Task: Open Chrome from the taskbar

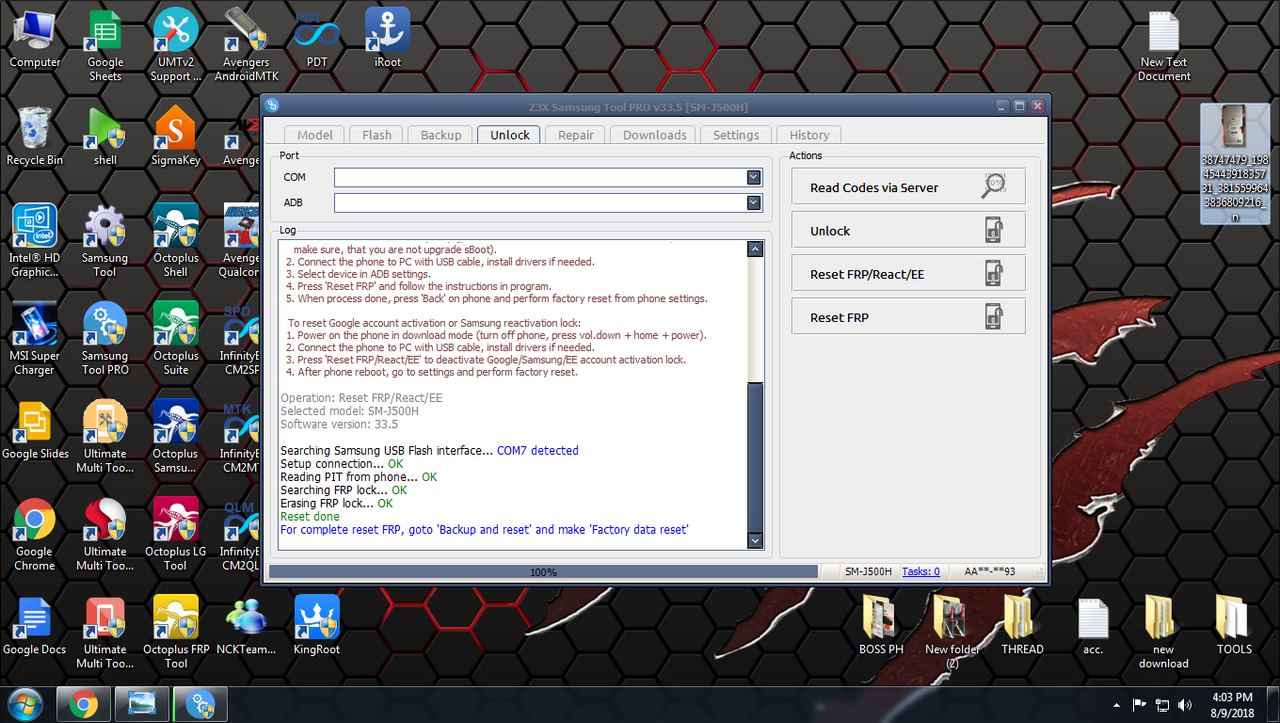Action: (83, 705)
